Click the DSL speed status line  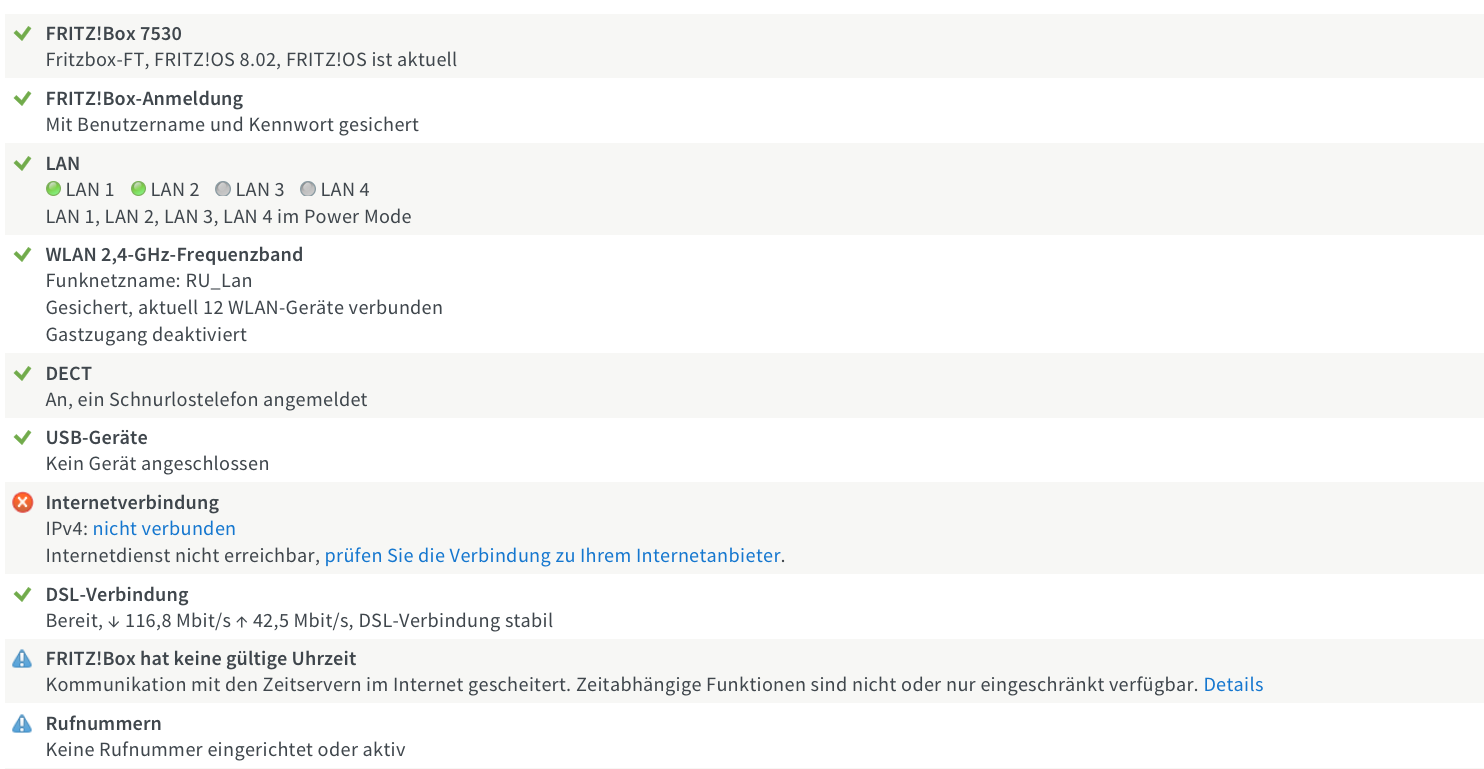point(299,620)
